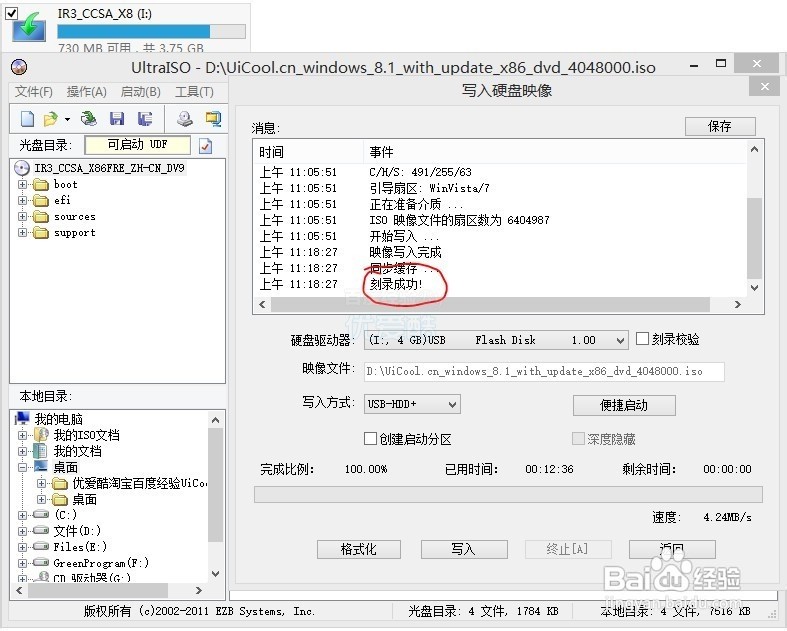
Task: Click the 格式化 button
Action: pyautogui.click(x=358, y=549)
